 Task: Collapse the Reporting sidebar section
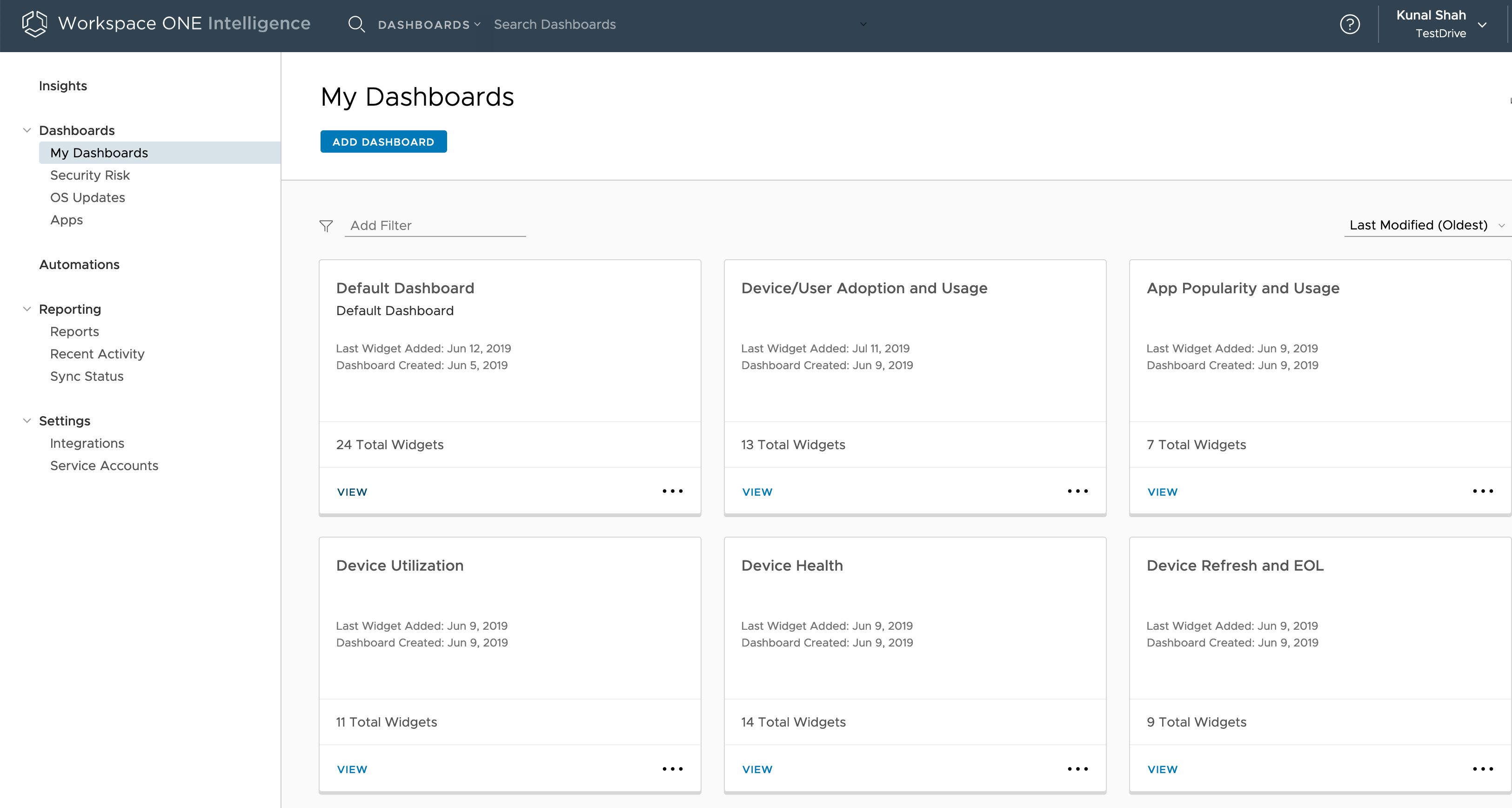pos(27,309)
